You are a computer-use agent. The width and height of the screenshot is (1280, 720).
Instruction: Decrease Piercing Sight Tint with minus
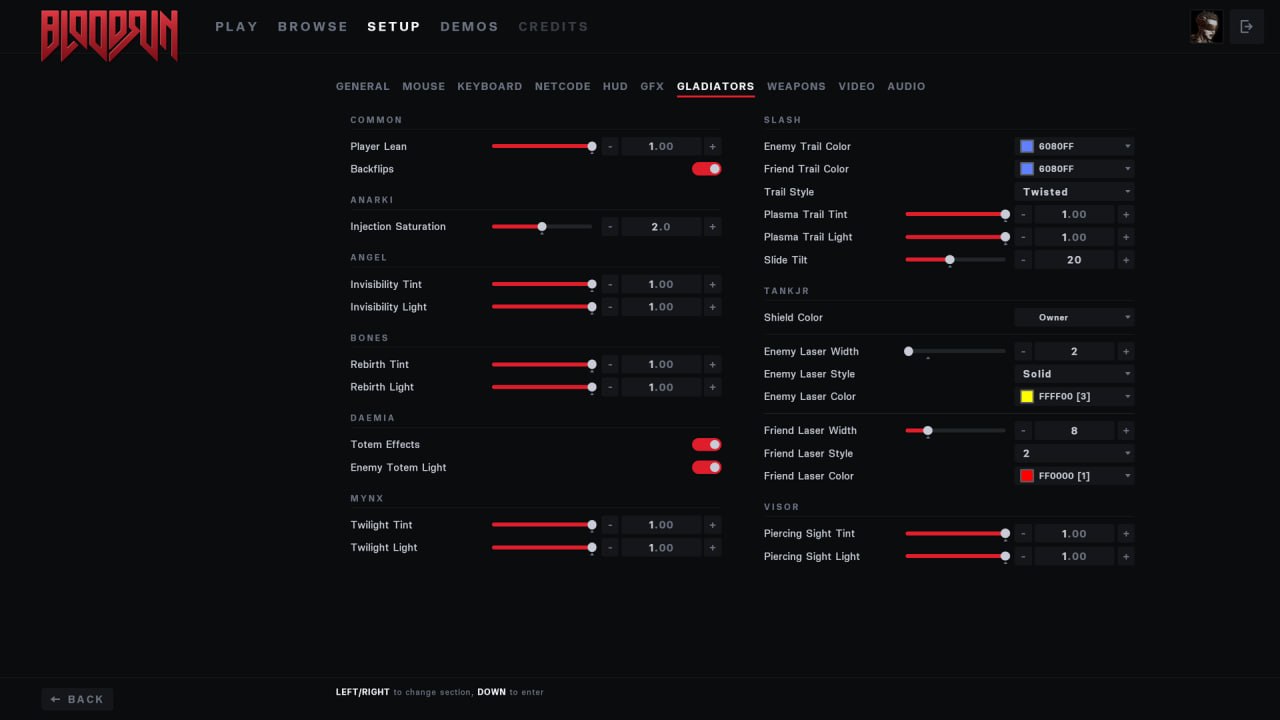click(1023, 534)
